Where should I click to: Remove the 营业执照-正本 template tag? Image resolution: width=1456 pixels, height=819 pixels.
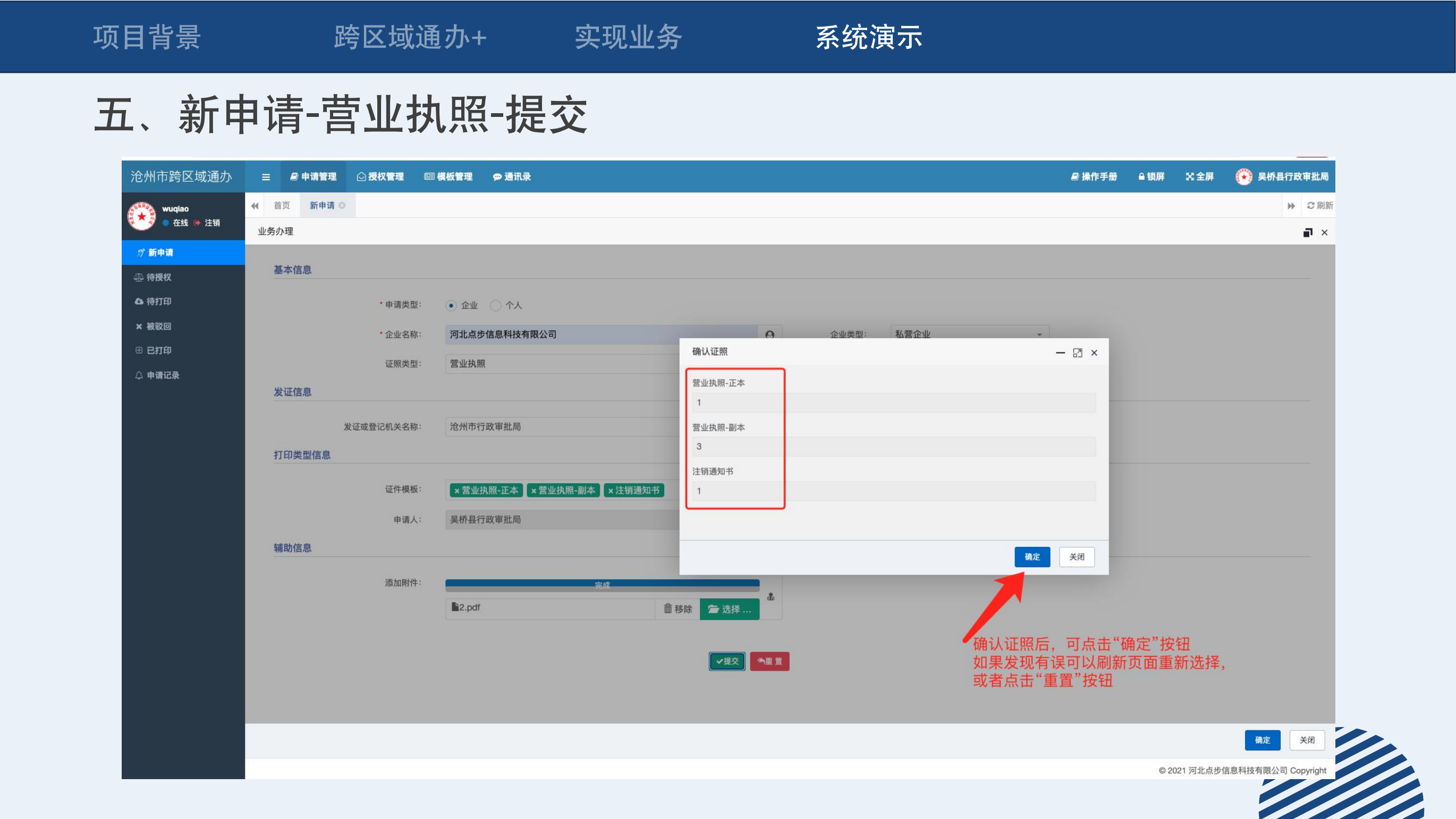(x=456, y=491)
